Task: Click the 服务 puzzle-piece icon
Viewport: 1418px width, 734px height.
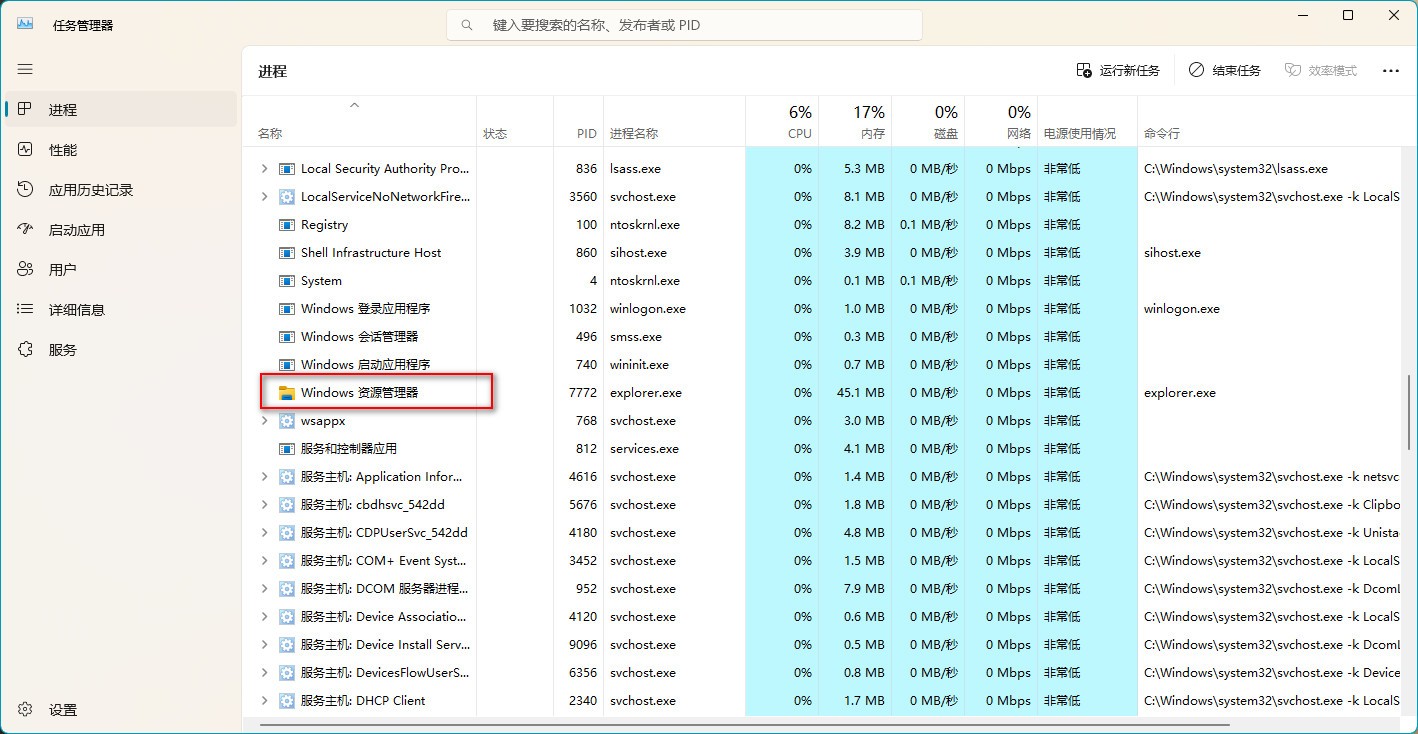Action: (x=26, y=349)
